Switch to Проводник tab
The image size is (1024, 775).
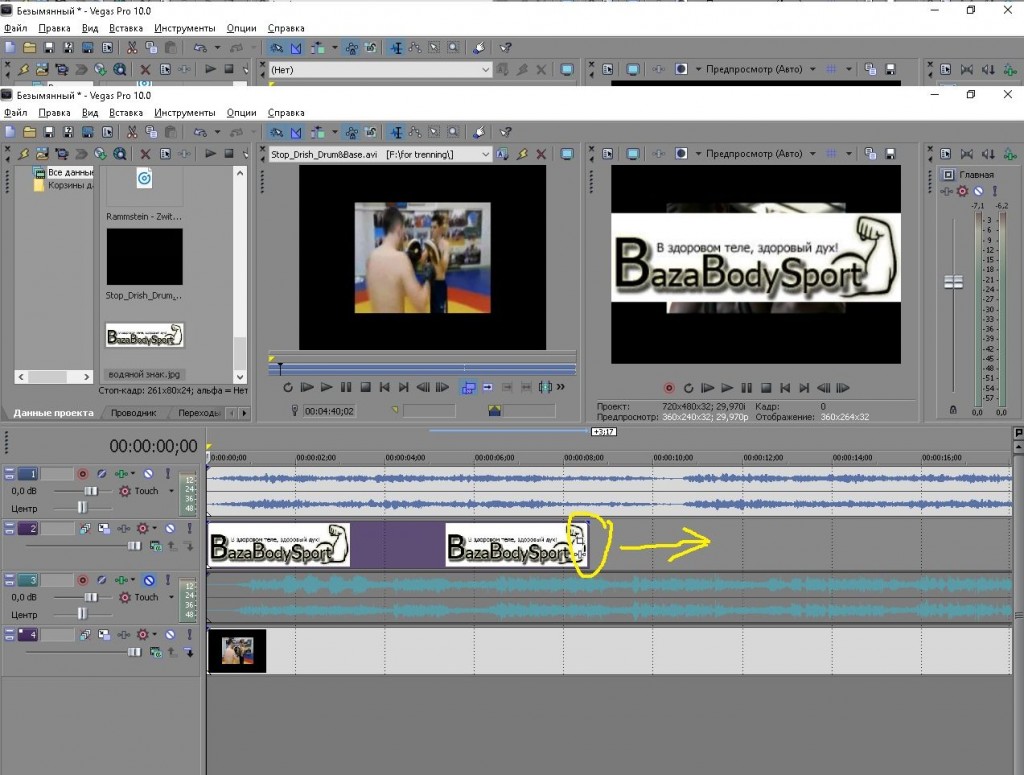point(133,413)
